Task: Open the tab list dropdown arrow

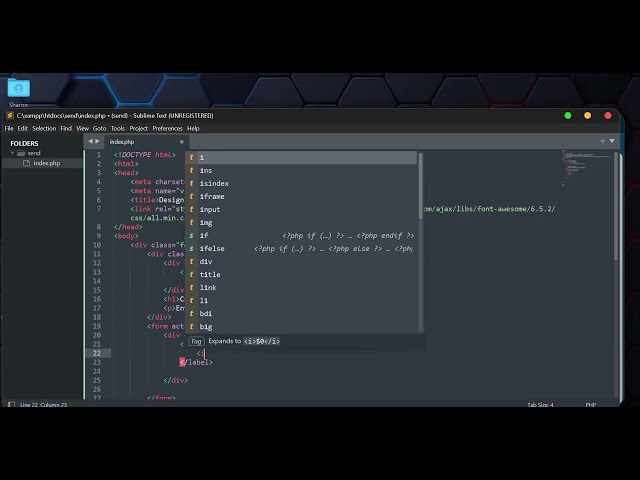Action: pyautogui.click(x=612, y=141)
